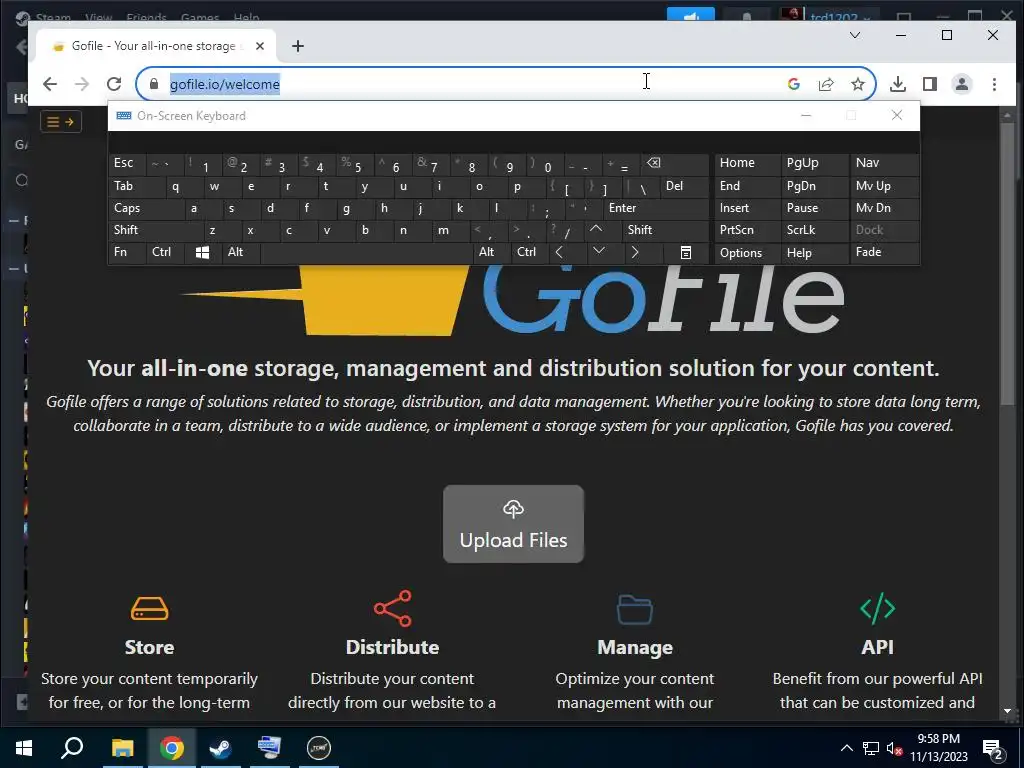Close the Gofile browser tab

point(260,46)
